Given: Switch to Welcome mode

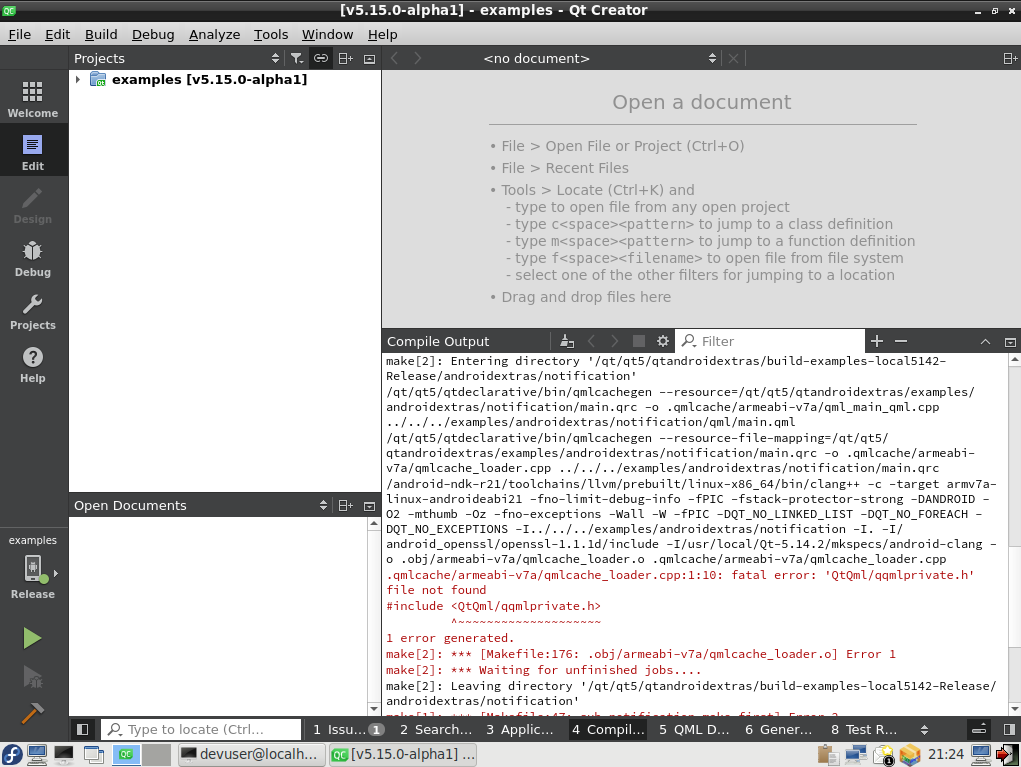Looking at the screenshot, I should click(x=33, y=99).
